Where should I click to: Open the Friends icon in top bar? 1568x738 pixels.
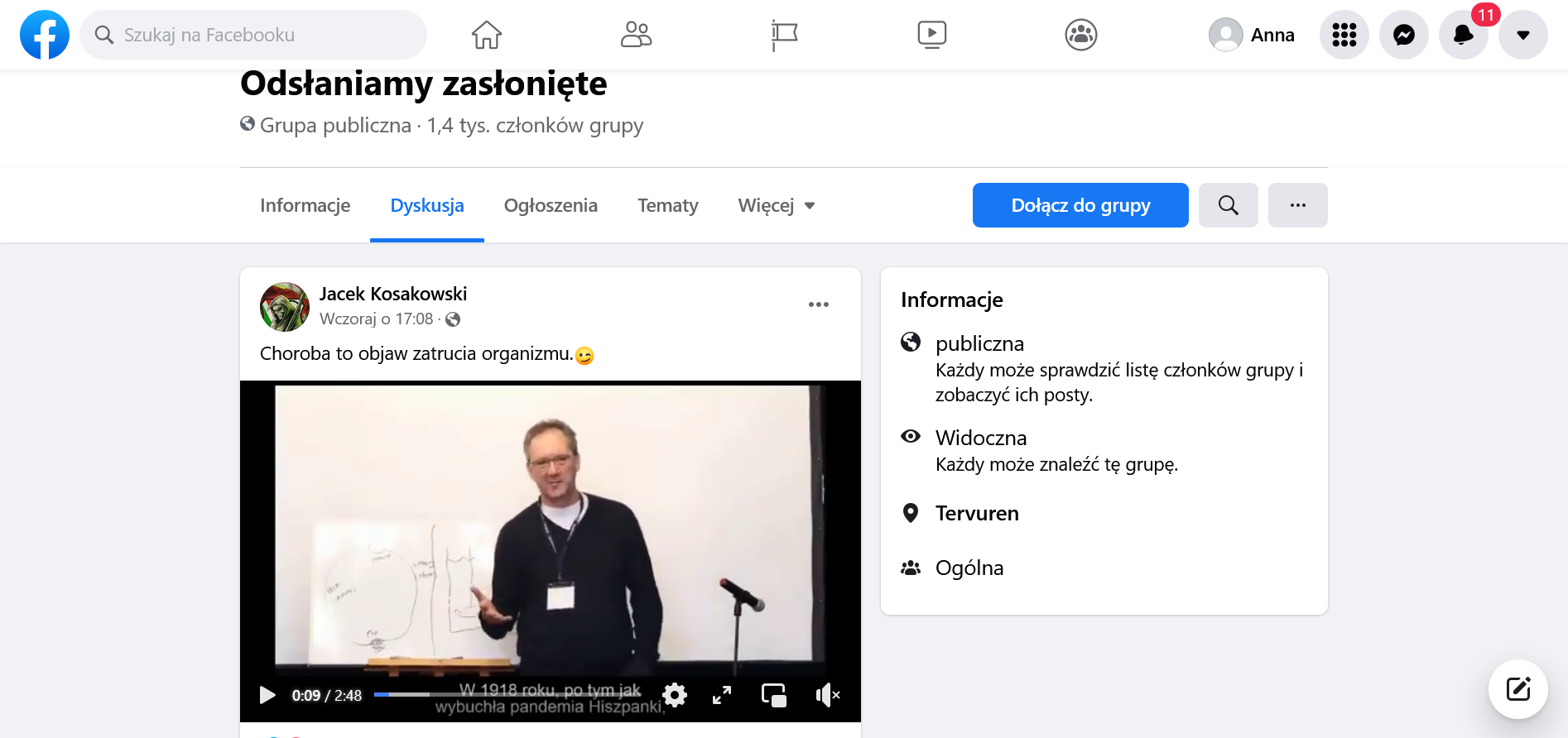tap(636, 35)
